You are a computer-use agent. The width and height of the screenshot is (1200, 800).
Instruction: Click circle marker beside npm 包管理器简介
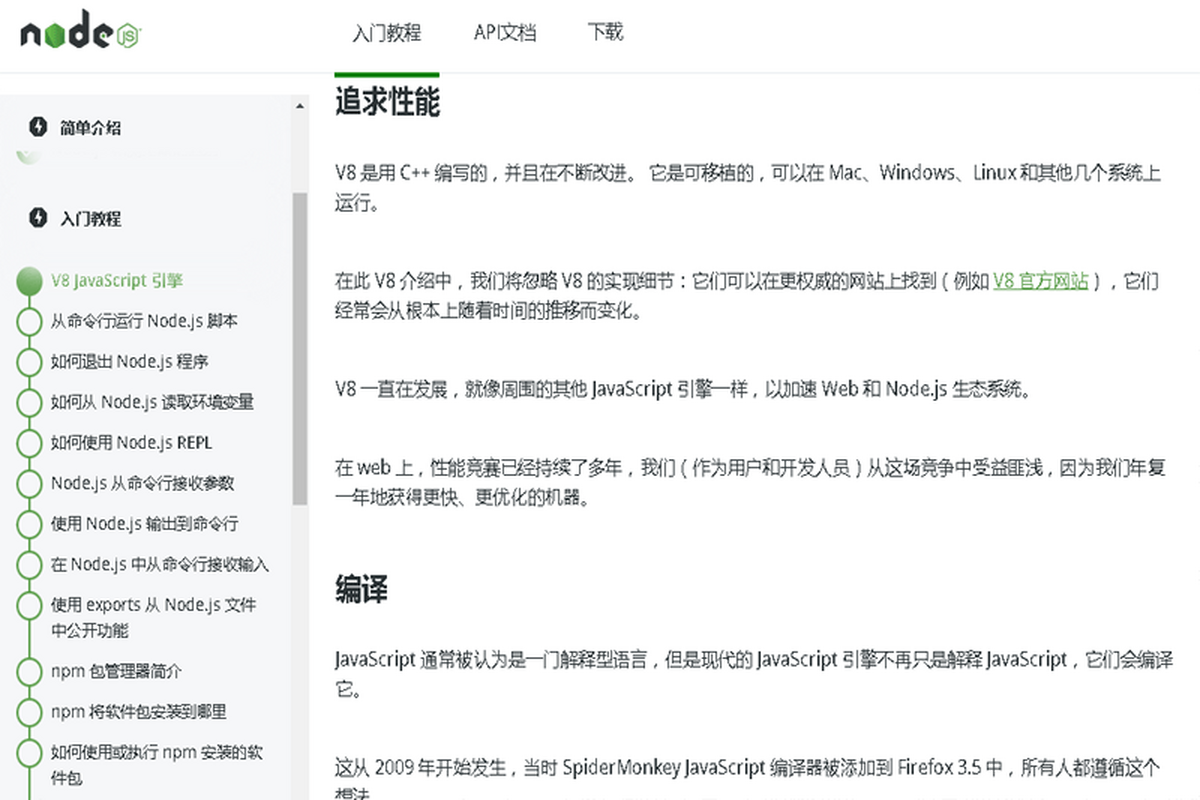[30, 671]
